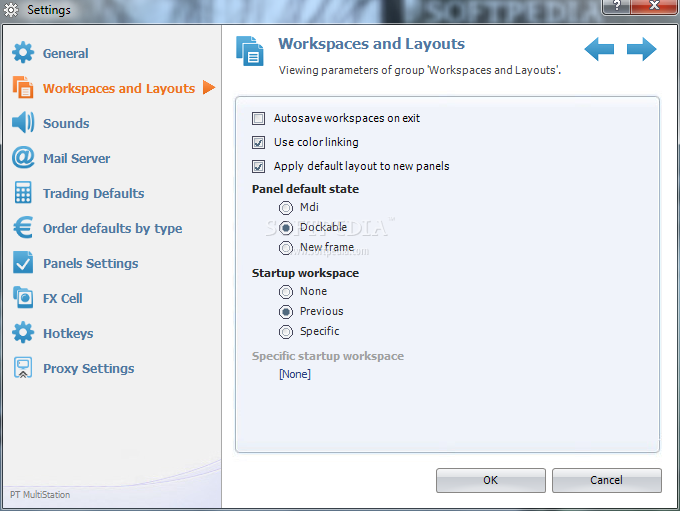Viewport: 680px width, 511px height.
Task: Select the Sounds speaker icon
Action: [x=23, y=123]
